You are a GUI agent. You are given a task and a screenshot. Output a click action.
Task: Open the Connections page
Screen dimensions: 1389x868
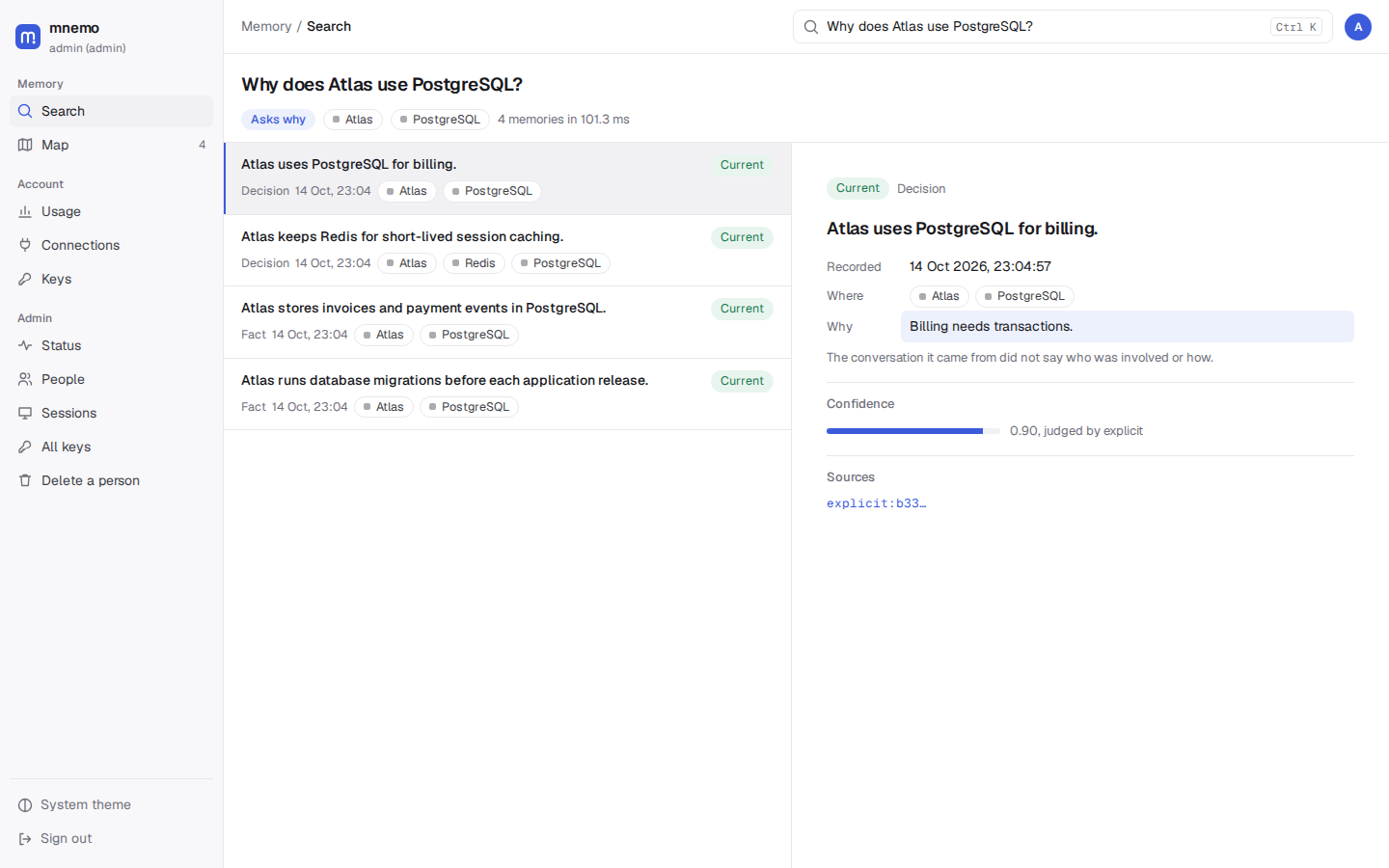(x=111, y=245)
